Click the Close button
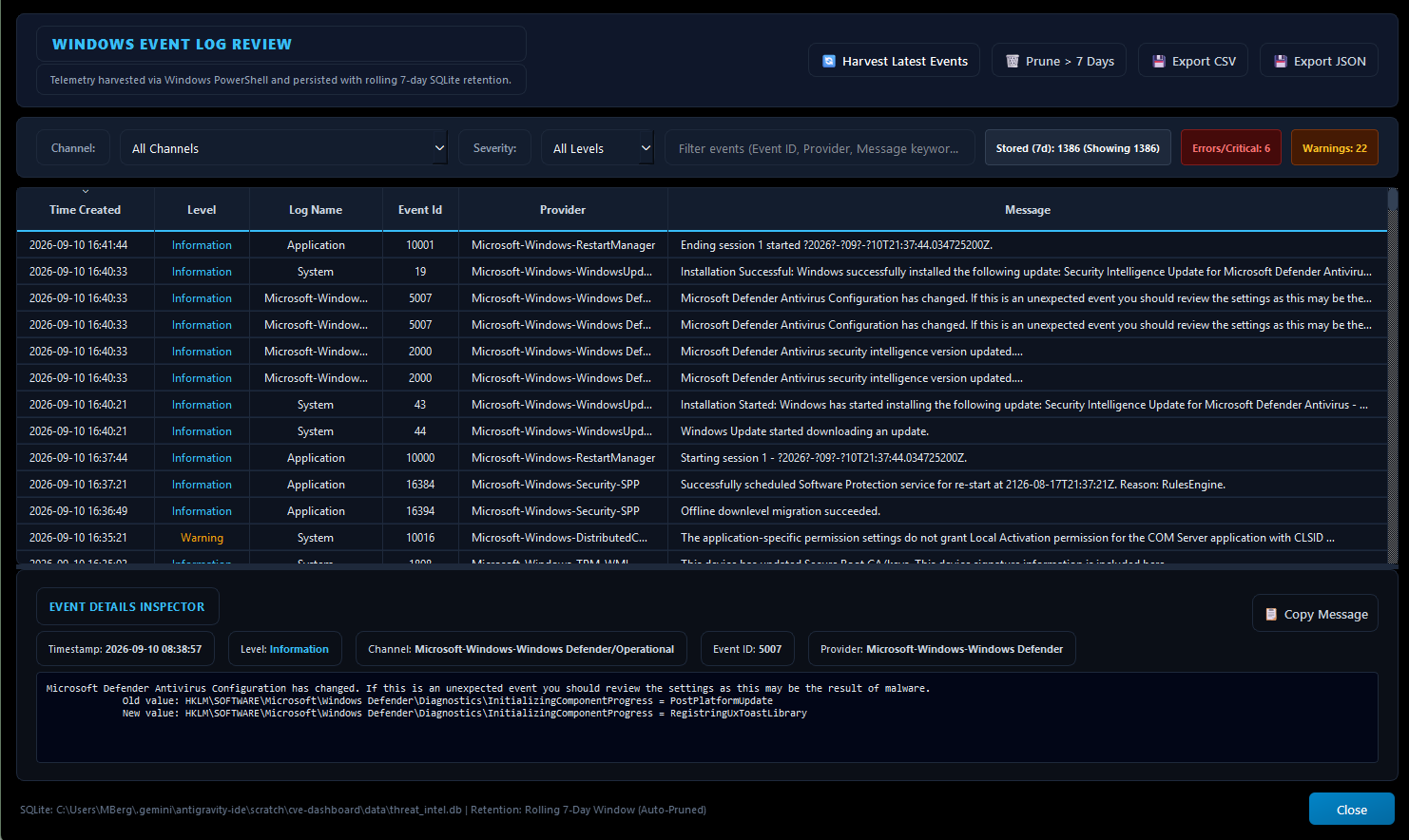 tap(1352, 810)
